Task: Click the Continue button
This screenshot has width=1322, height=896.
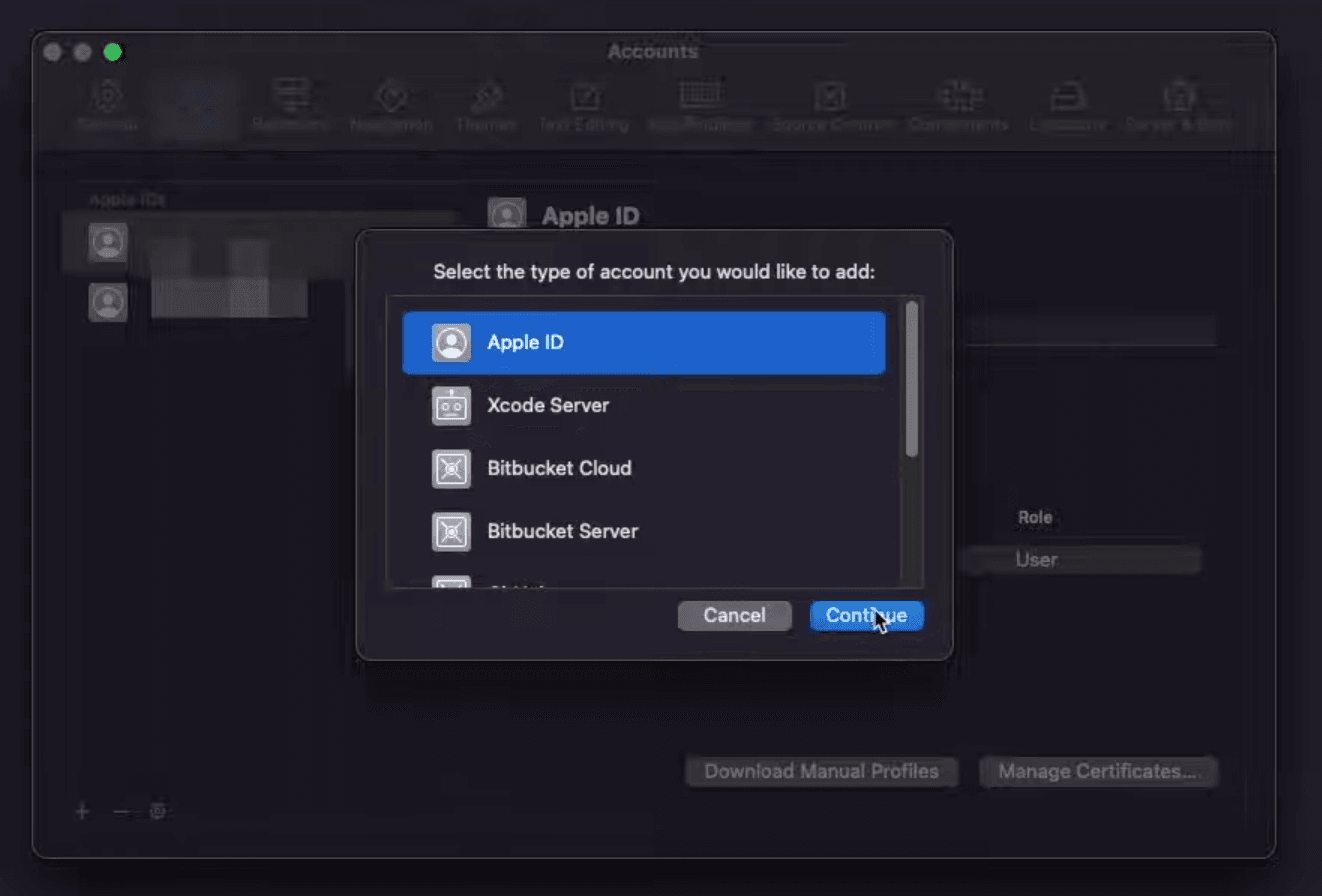Action: pos(866,616)
